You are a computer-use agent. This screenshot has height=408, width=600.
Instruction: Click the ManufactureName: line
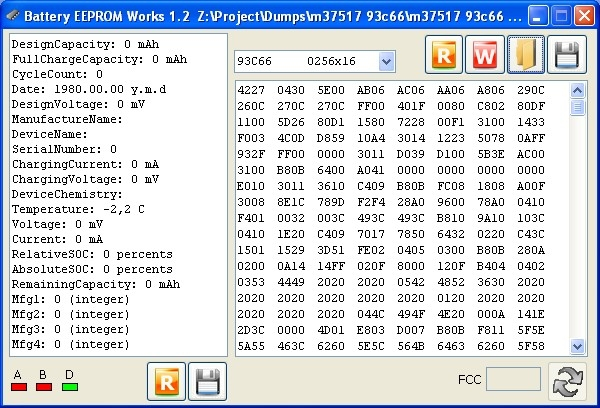coord(67,119)
